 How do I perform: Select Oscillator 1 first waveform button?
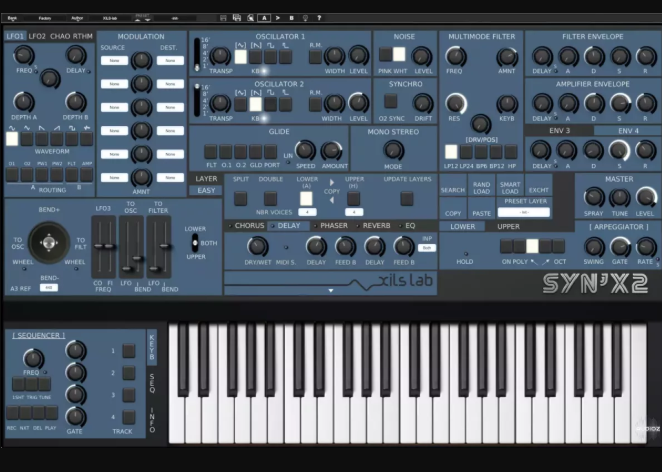(x=241, y=57)
